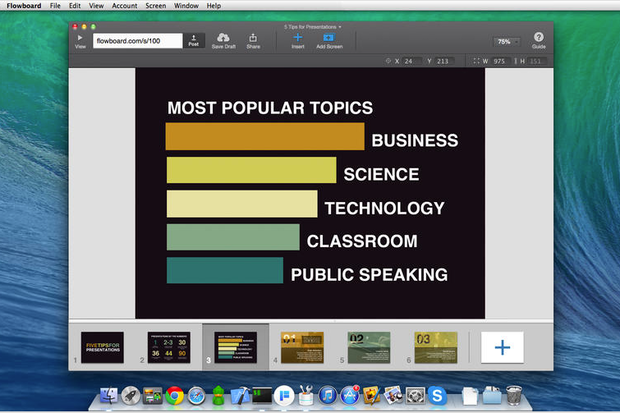620x413 pixels.
Task: Open Terminal from the Dock
Action: 262,396
